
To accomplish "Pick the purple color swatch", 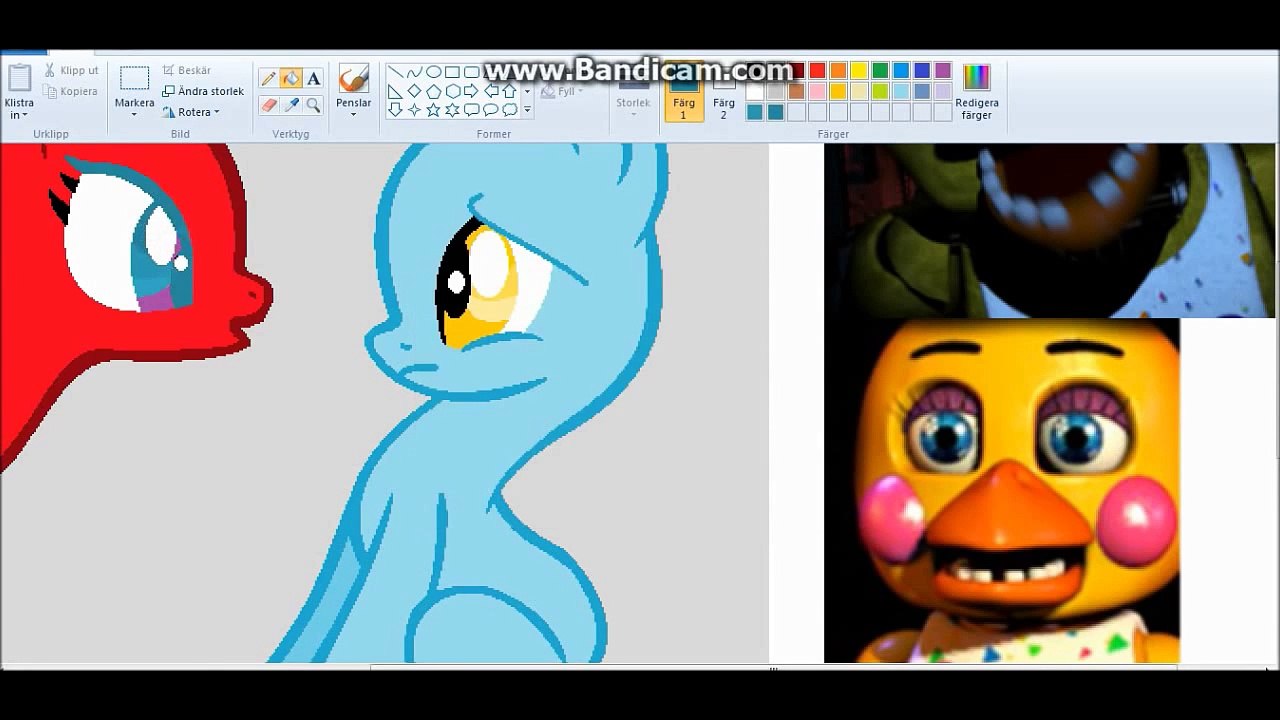I will (943, 70).
